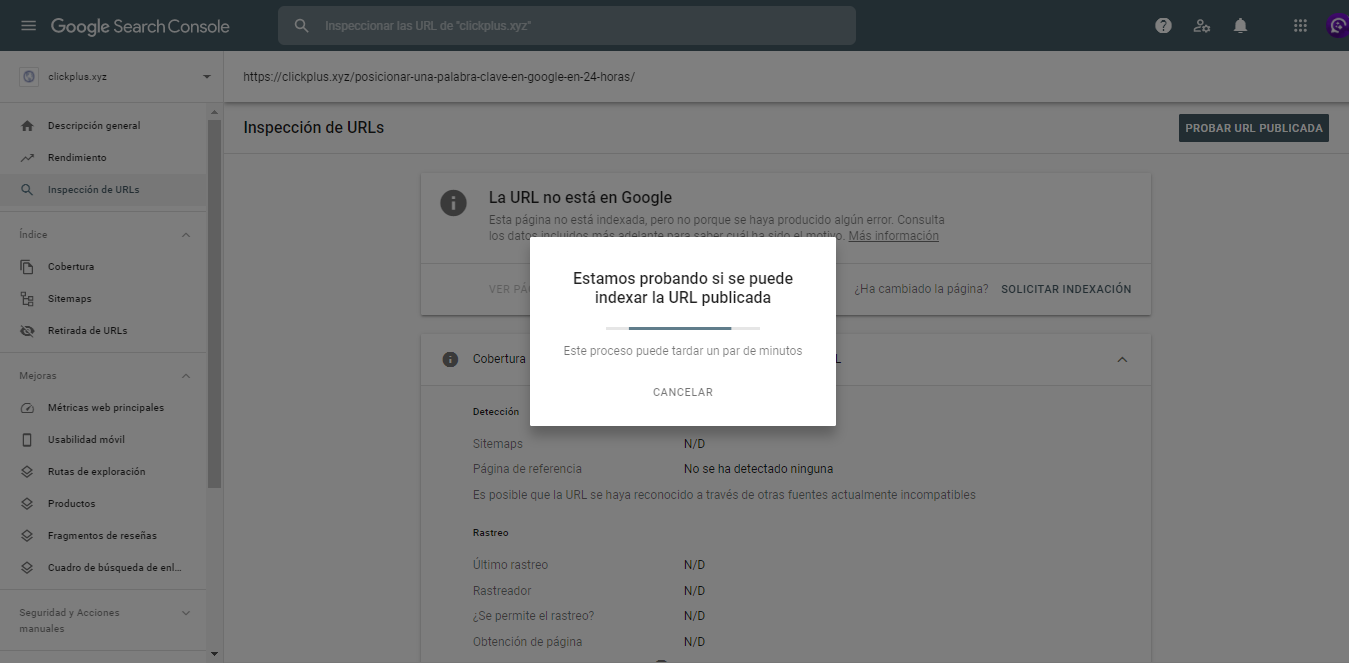Click the user management icon
Screen dimensions: 1349x663
pyautogui.click(x=1201, y=25)
